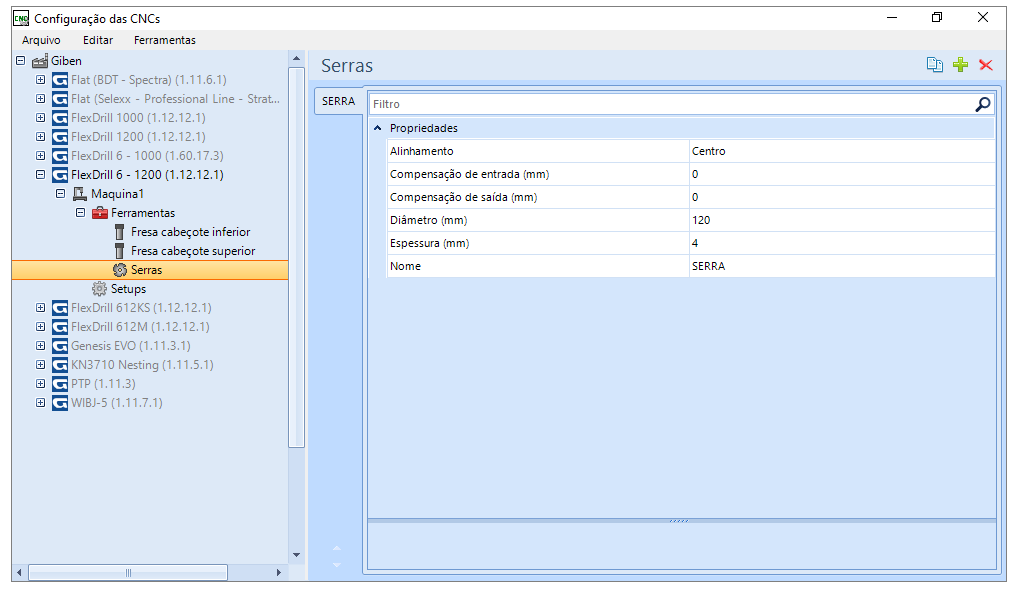Click Compensação de entrada value field
The height and width of the screenshot is (594, 1025).
tap(842, 174)
